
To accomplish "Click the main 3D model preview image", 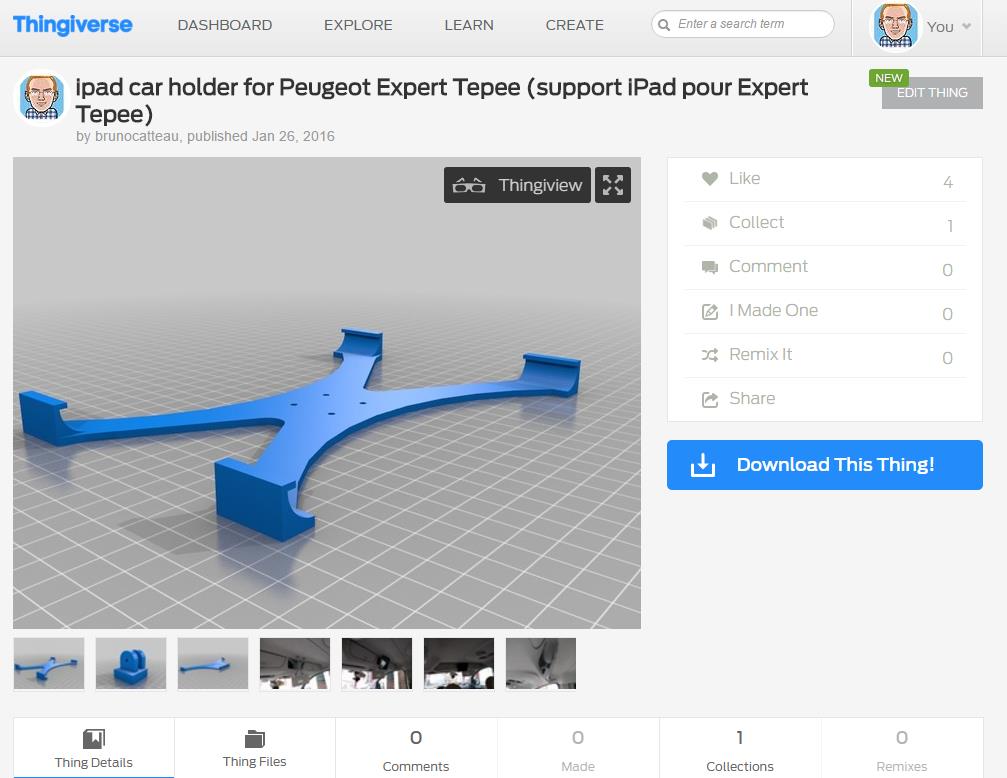I will tap(327, 393).
